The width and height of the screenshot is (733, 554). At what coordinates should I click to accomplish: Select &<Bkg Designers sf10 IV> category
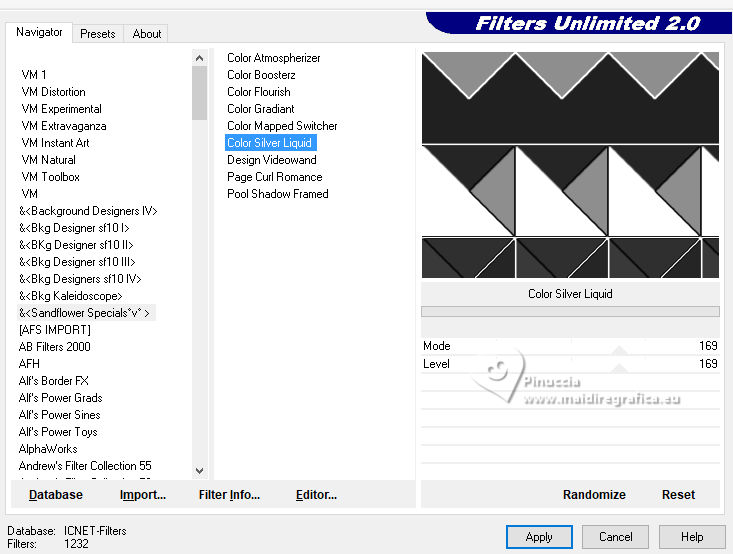point(80,279)
